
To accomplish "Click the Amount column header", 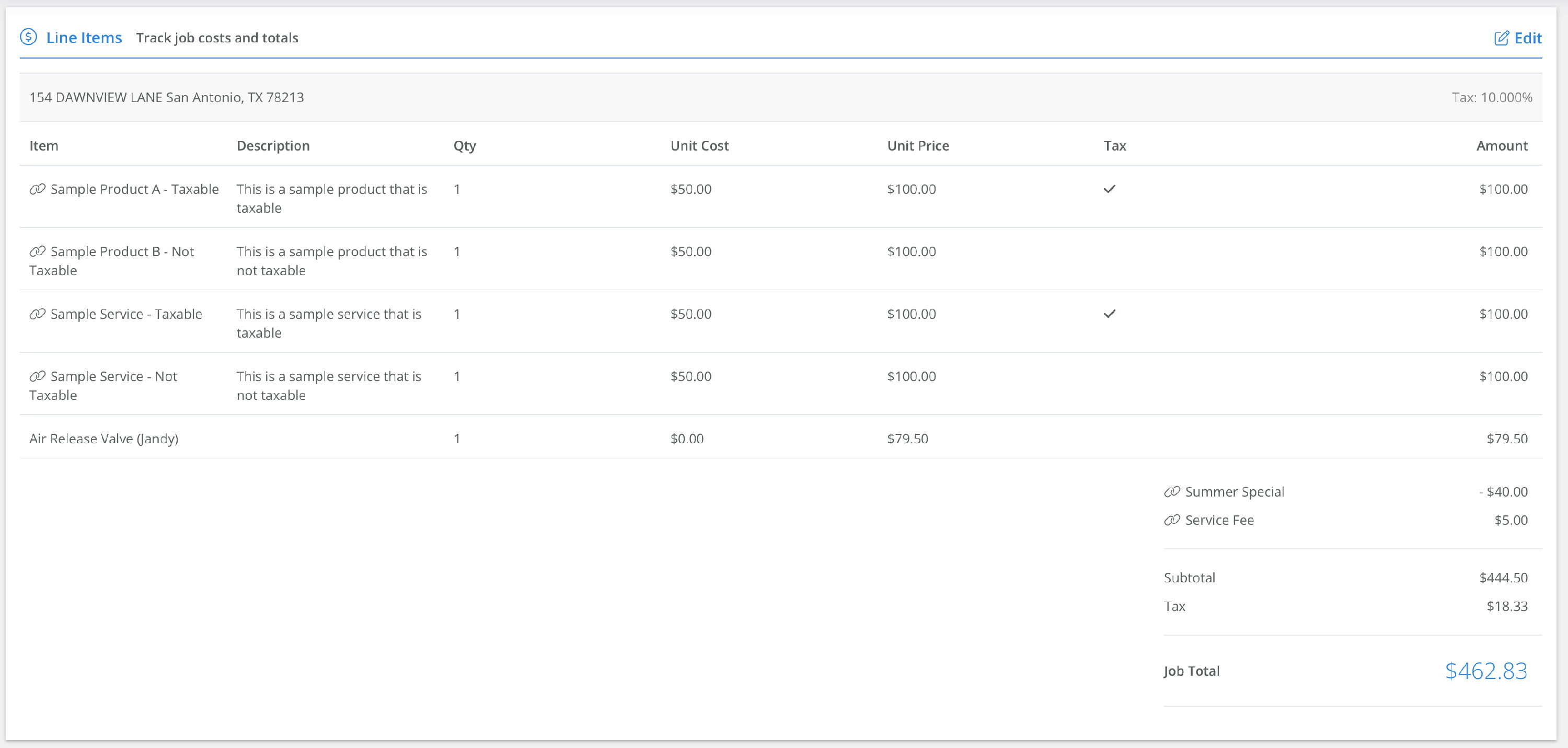I will click(x=1501, y=146).
